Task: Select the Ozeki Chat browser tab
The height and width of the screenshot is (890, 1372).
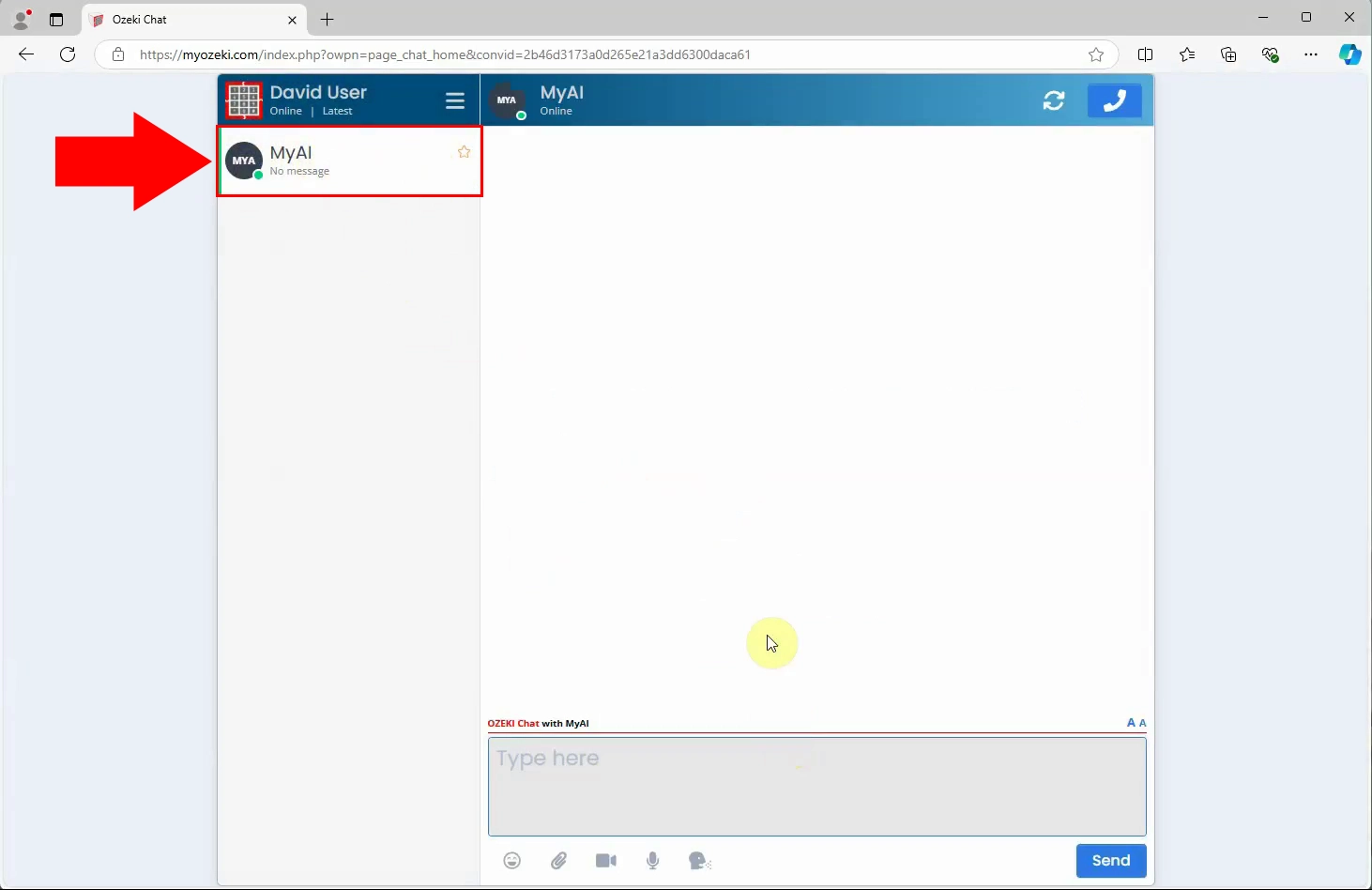Action: click(195, 20)
